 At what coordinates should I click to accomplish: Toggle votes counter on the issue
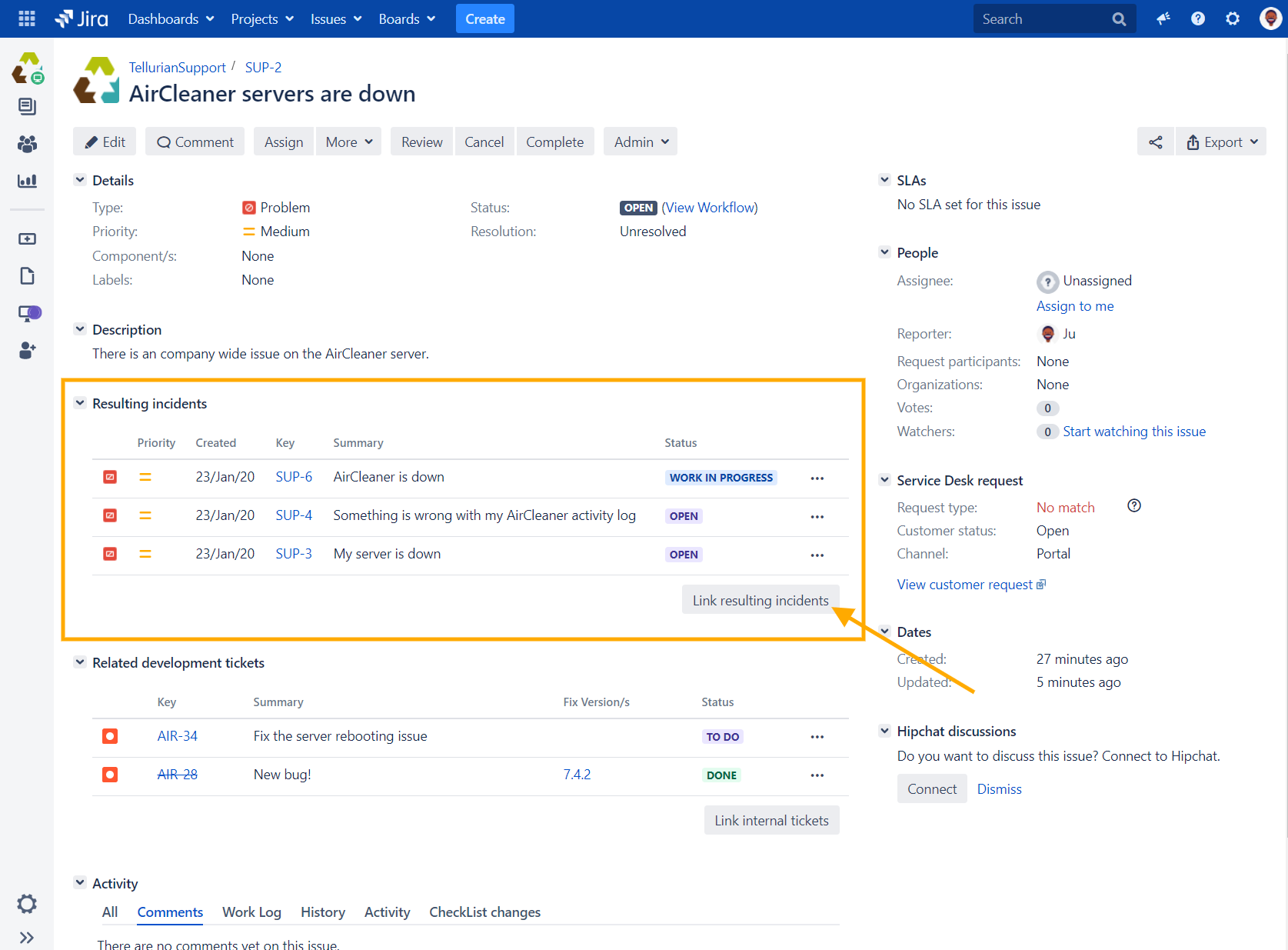click(x=1047, y=408)
